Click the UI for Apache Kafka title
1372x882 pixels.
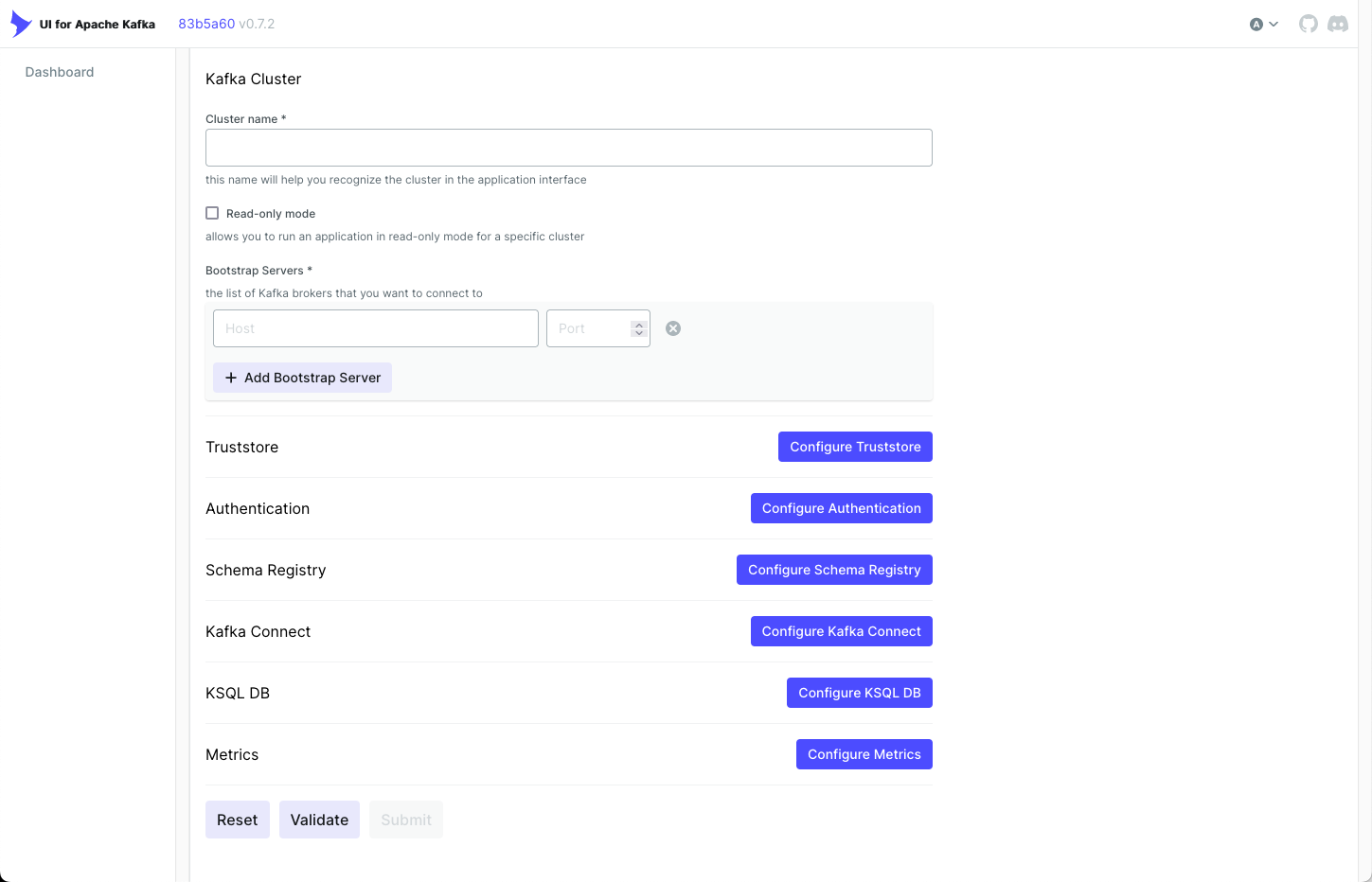[98, 25]
